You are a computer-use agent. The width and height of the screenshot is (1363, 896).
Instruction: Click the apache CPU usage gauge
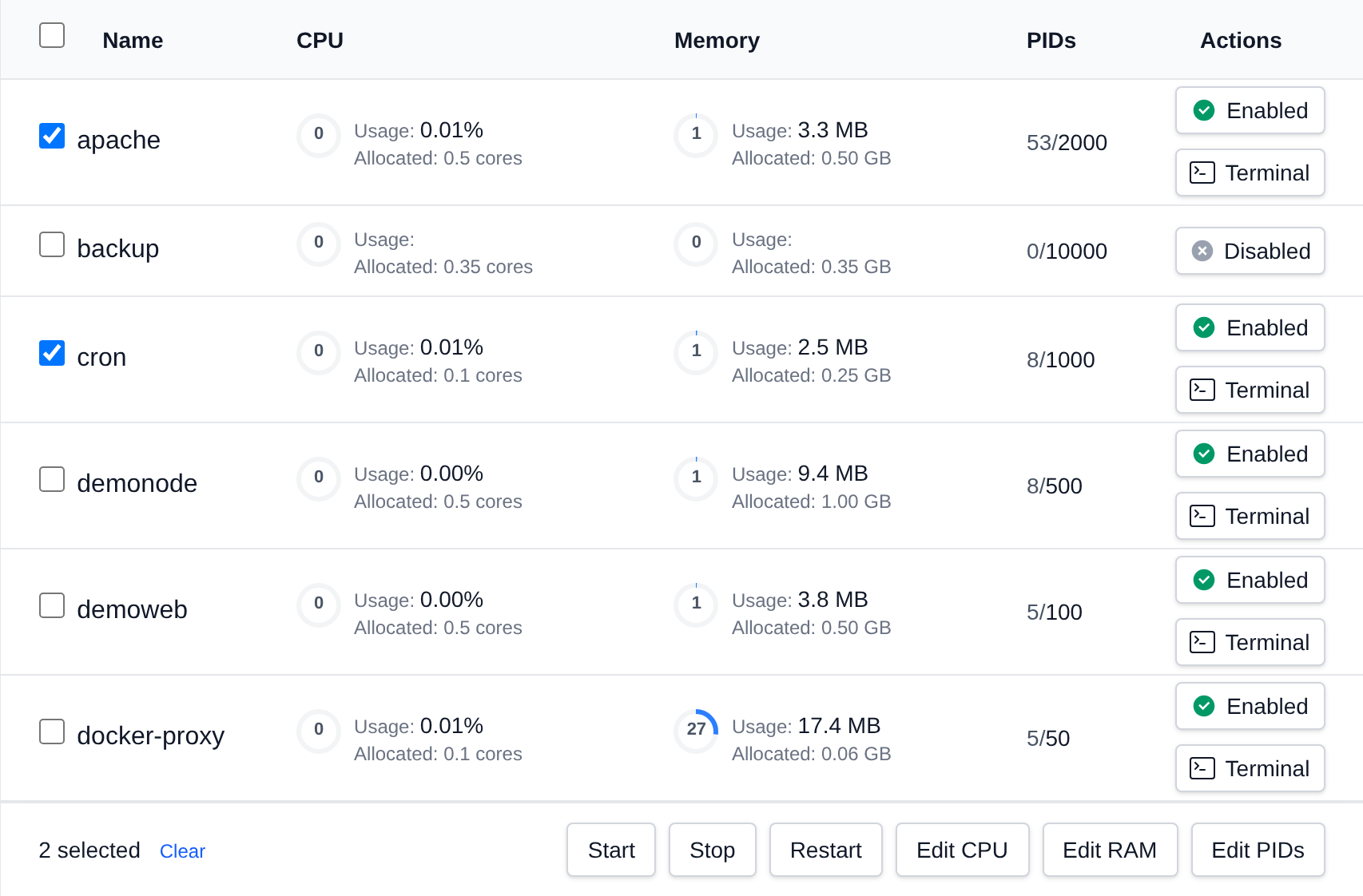pyautogui.click(x=319, y=136)
